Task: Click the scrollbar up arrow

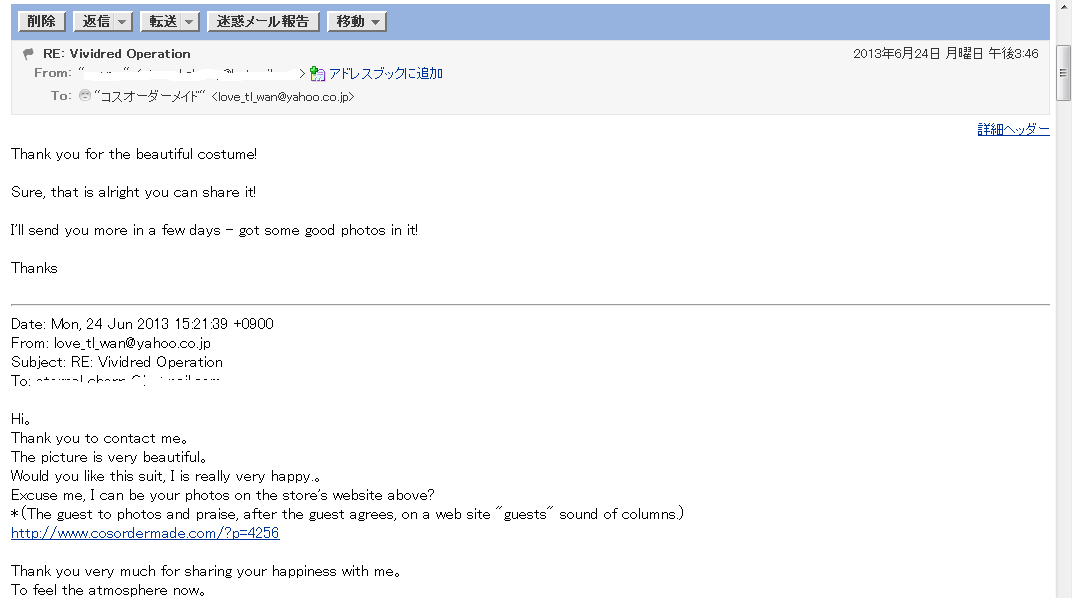Action: (x=1063, y=5)
